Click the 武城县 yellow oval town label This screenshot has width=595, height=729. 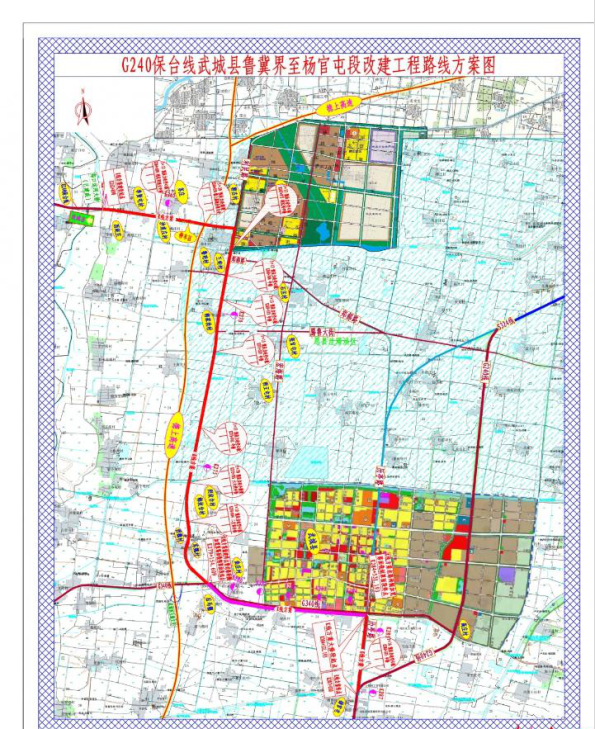click(x=311, y=541)
